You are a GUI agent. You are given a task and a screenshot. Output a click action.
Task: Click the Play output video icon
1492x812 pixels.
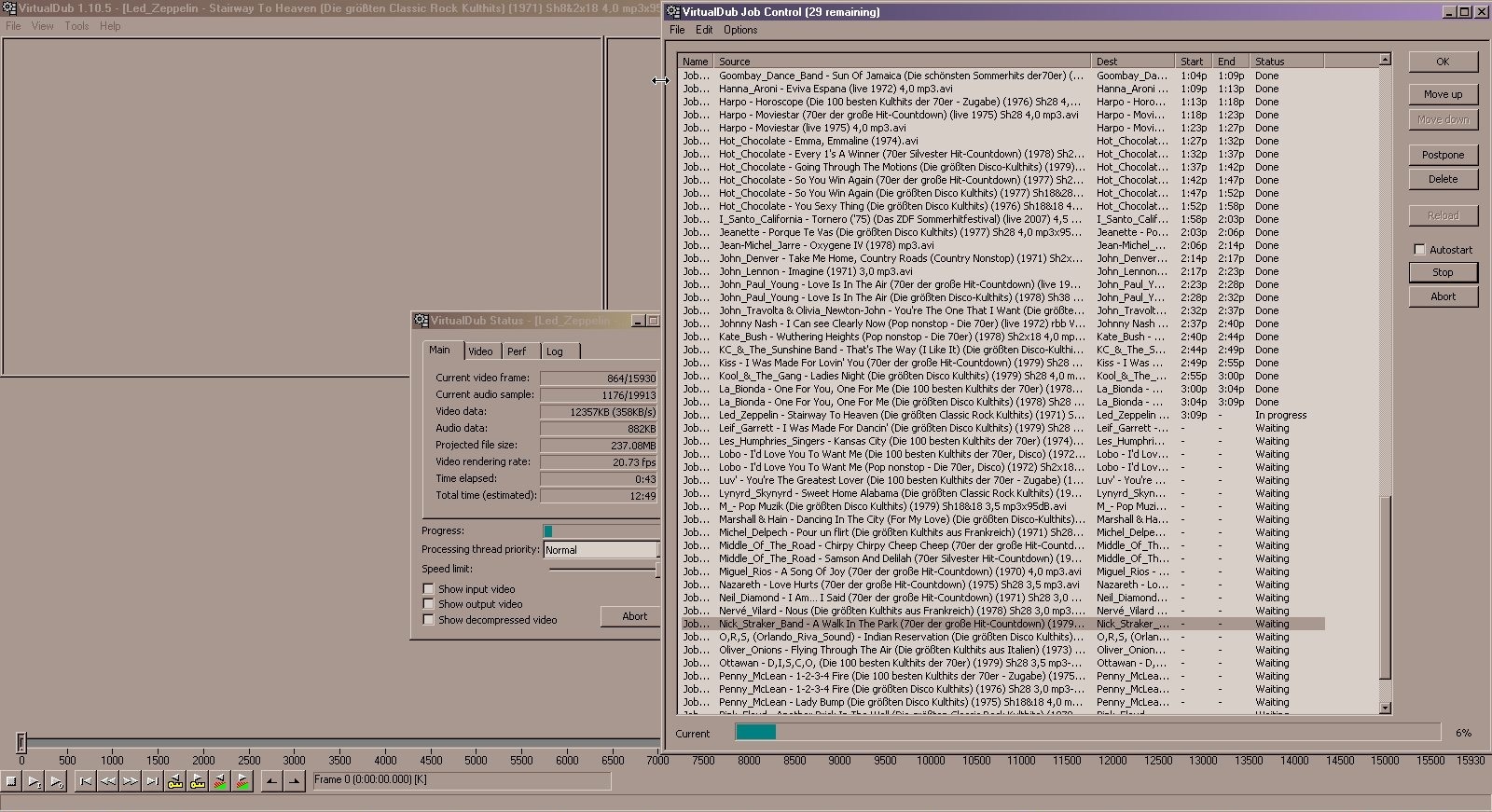point(56,781)
